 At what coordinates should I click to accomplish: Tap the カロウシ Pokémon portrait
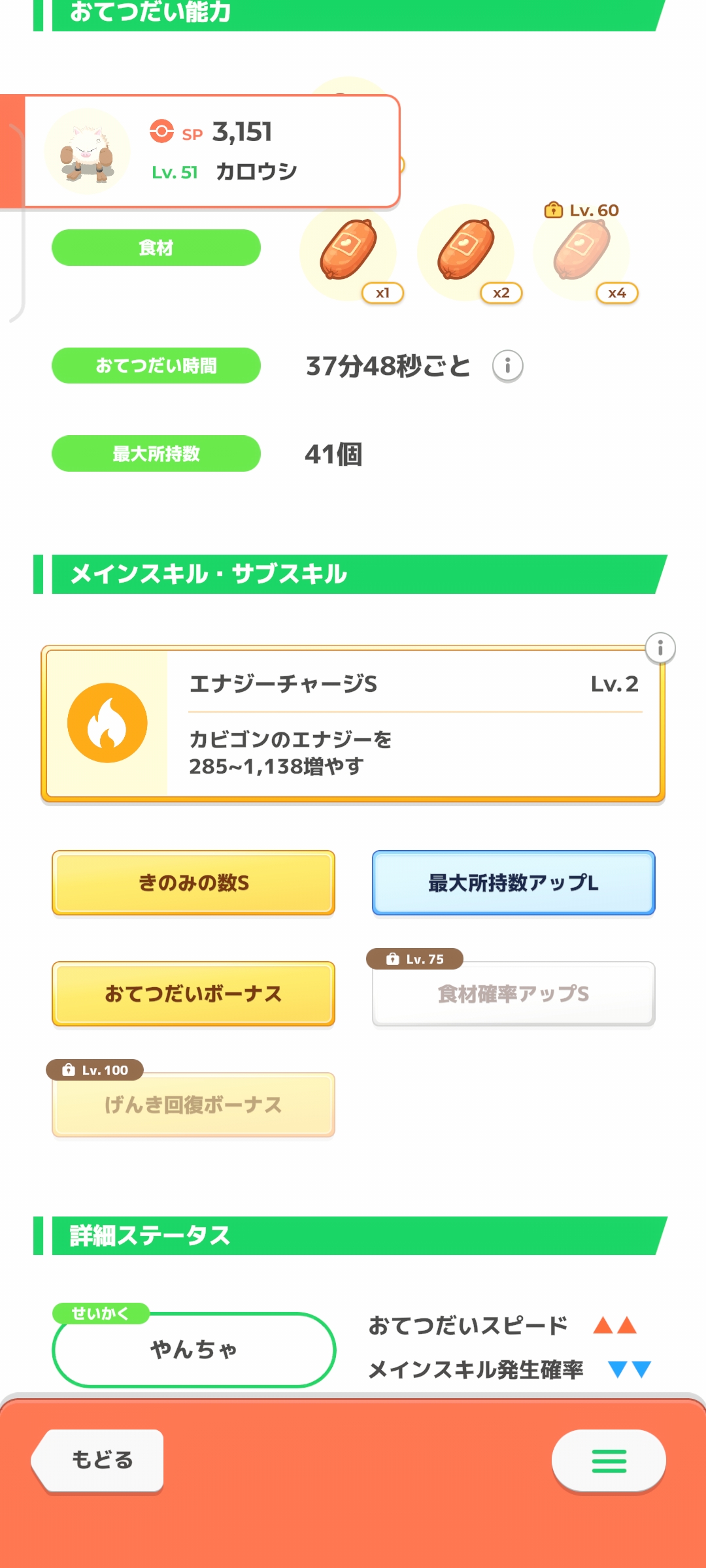(88, 152)
